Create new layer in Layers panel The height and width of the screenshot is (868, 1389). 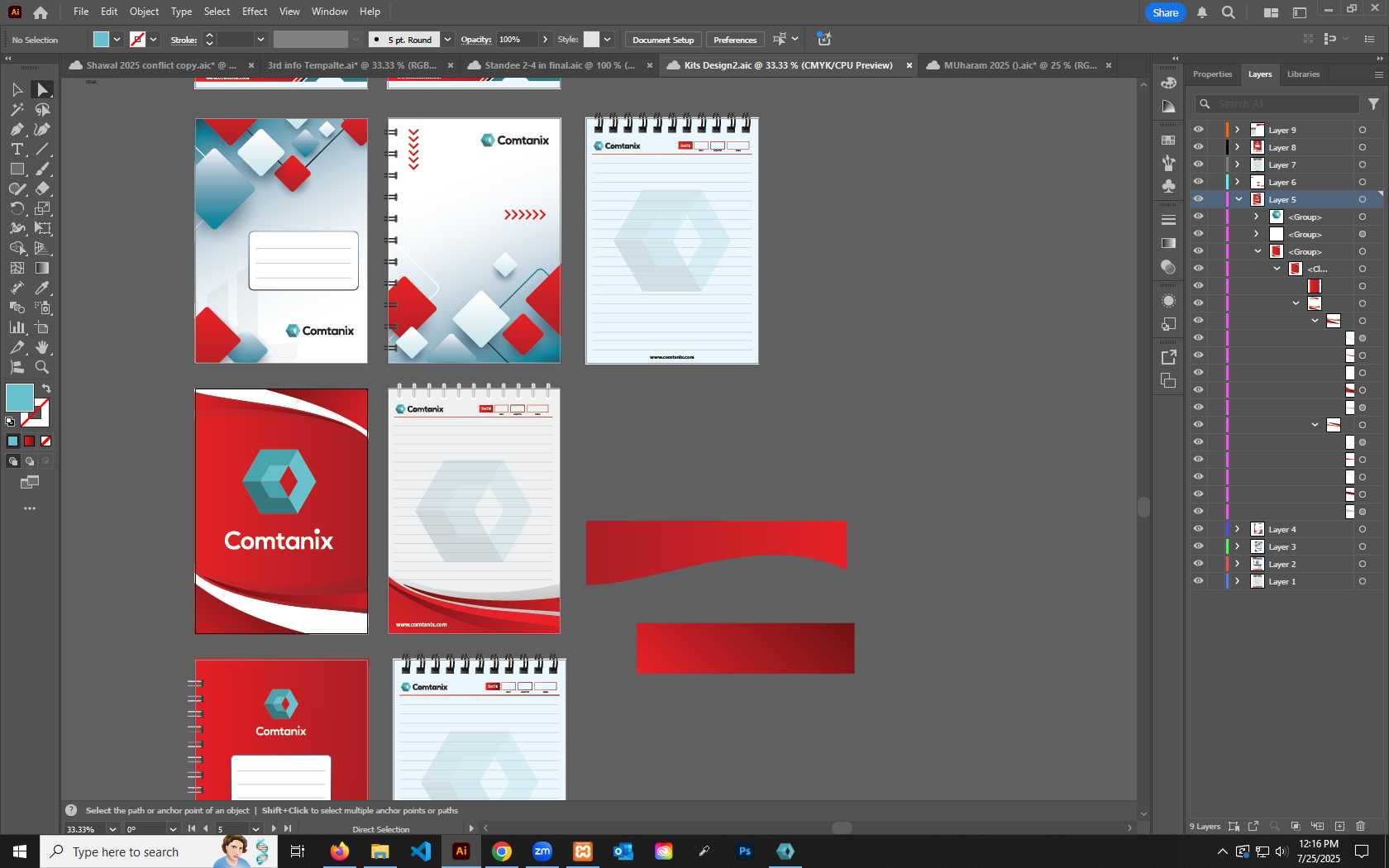[x=1339, y=826]
